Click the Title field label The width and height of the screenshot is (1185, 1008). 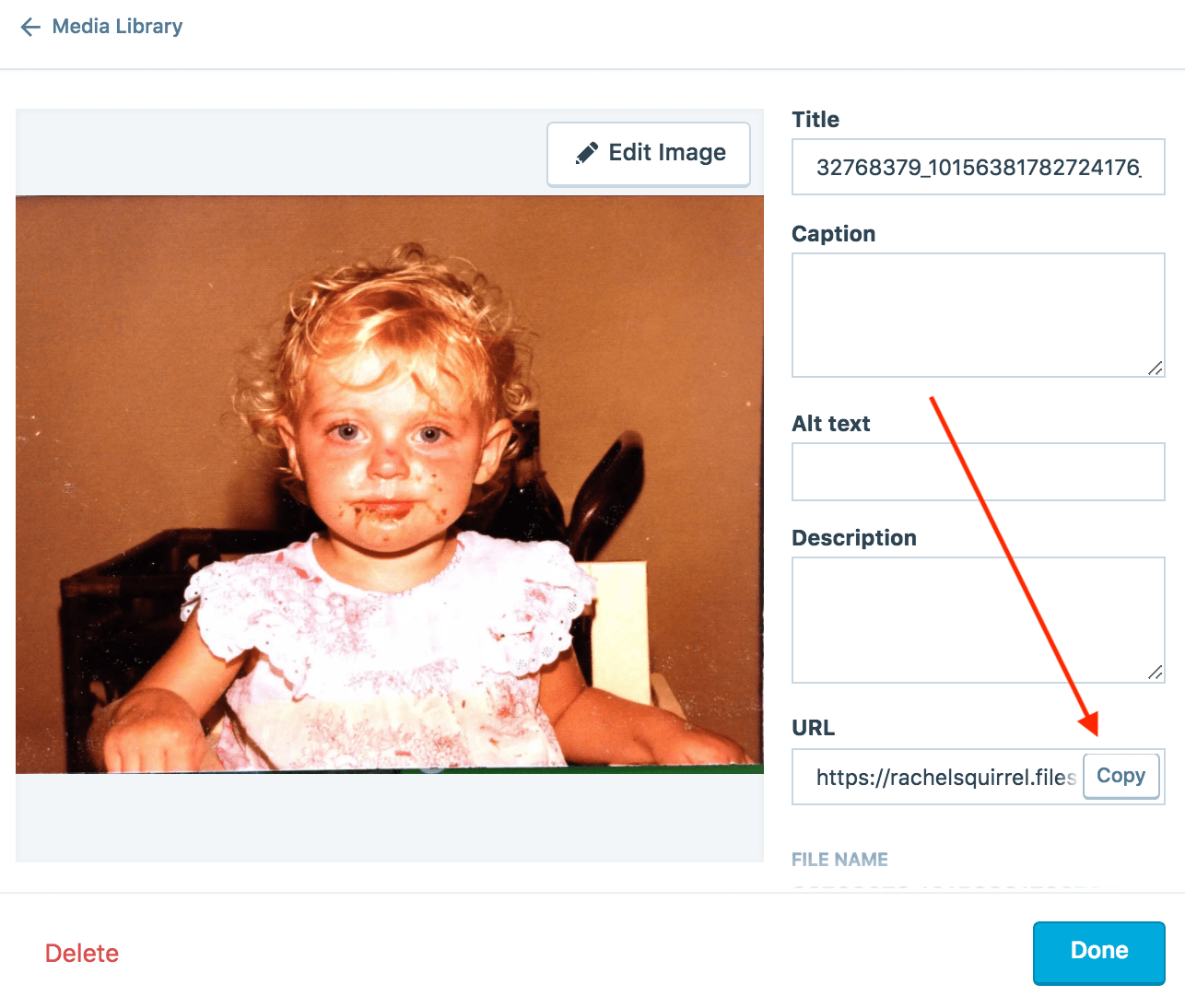[x=815, y=120]
